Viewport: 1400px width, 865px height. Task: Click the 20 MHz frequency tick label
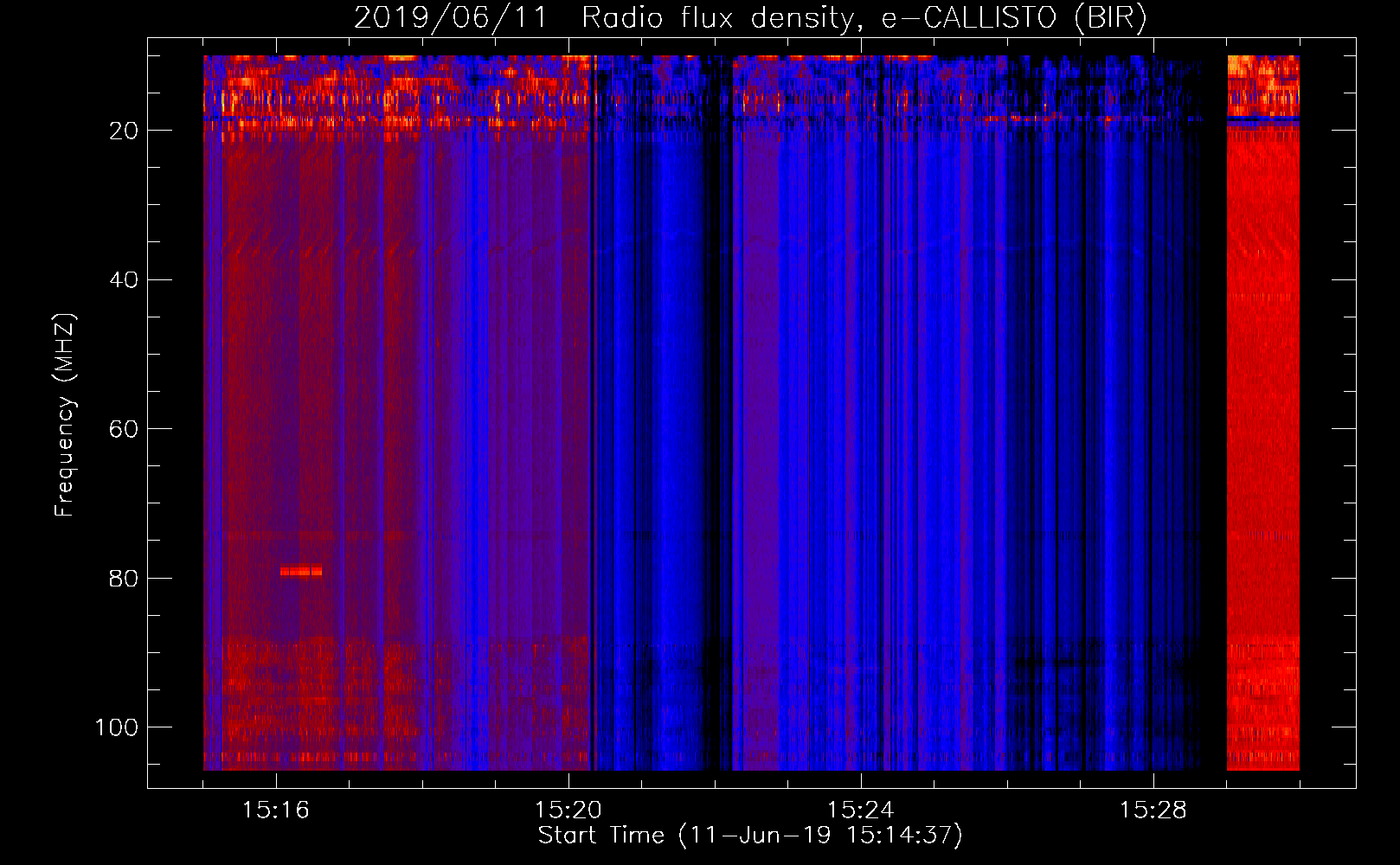pyautogui.click(x=124, y=131)
